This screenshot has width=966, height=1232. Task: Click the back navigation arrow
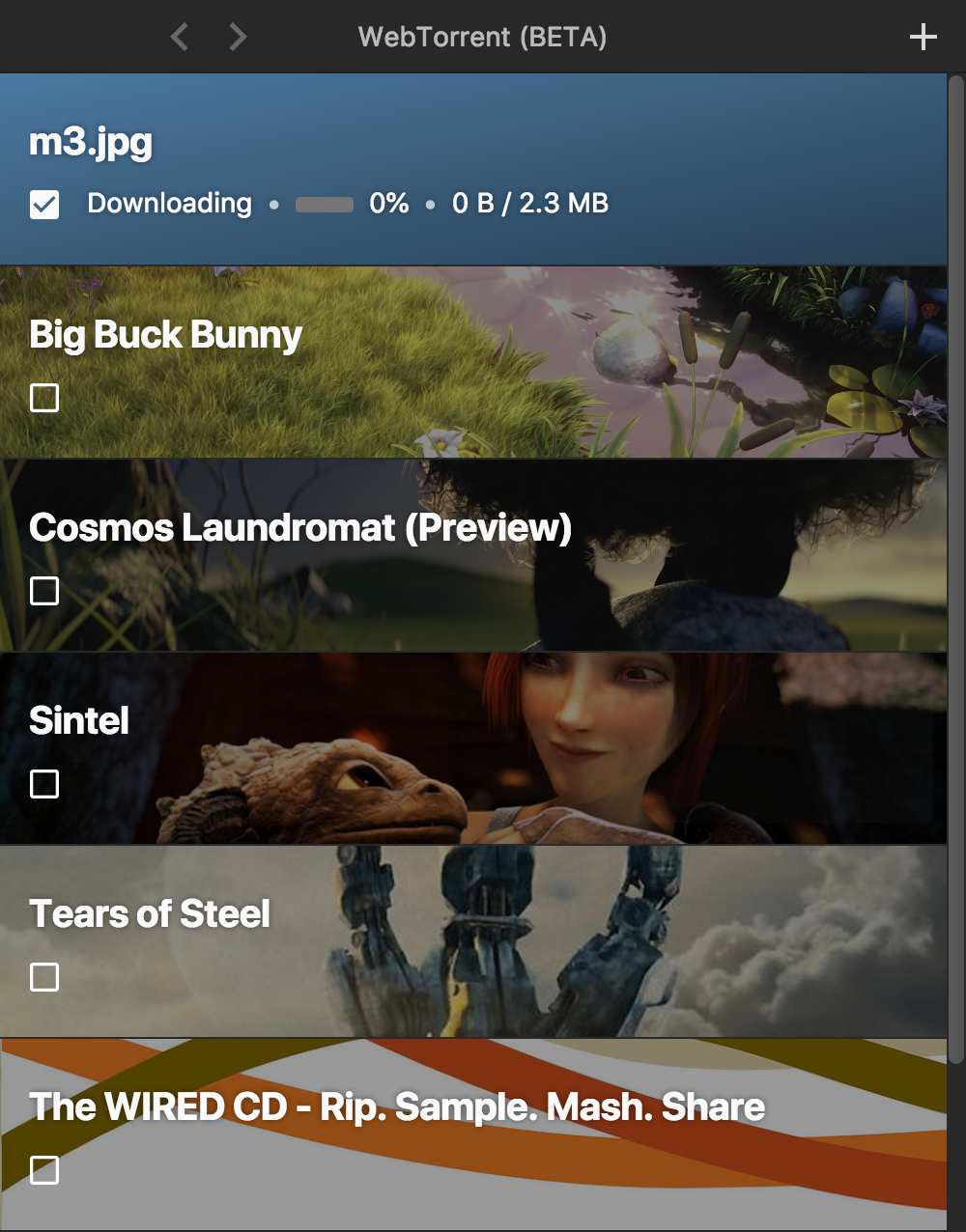tap(180, 37)
